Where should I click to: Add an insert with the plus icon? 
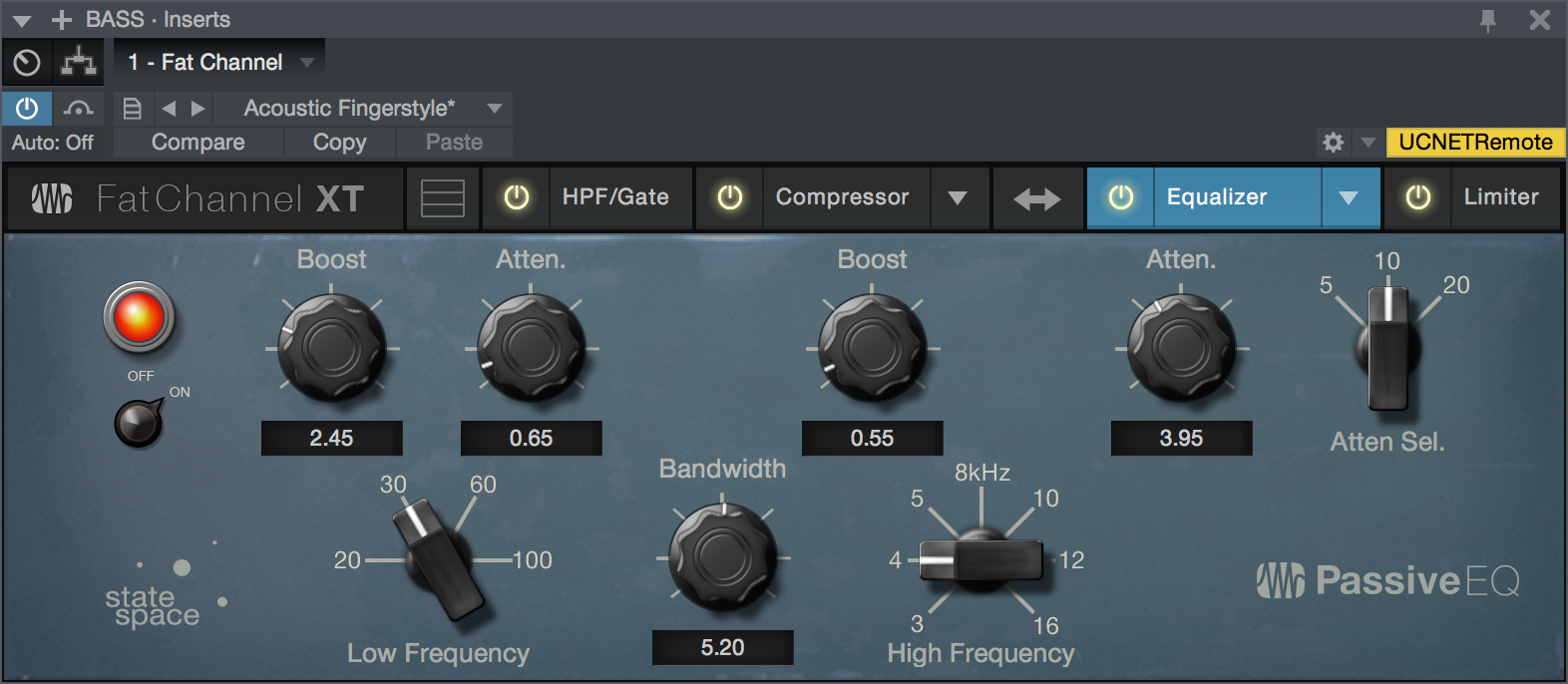62,20
